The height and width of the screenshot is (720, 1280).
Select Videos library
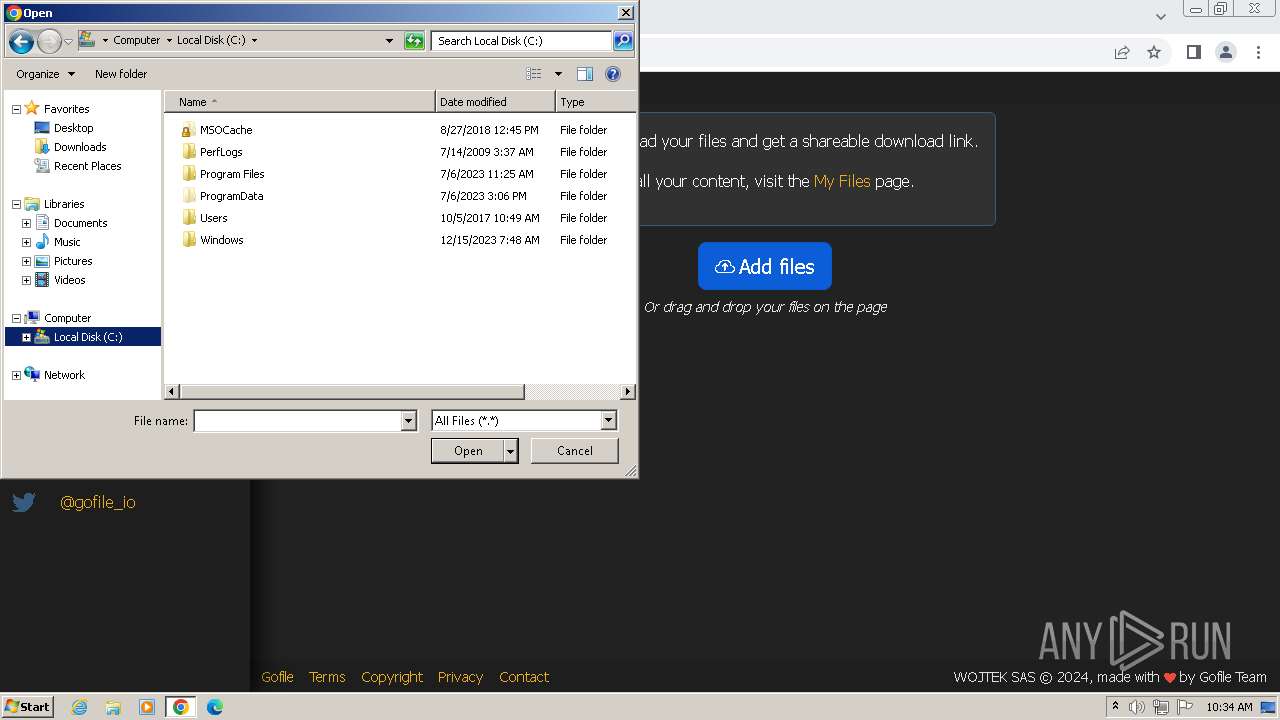[69, 280]
